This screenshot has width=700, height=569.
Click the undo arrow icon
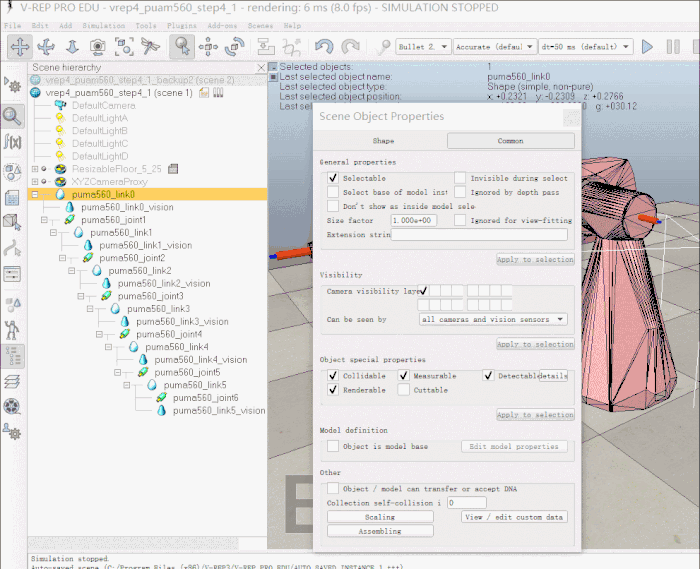tap(324, 46)
